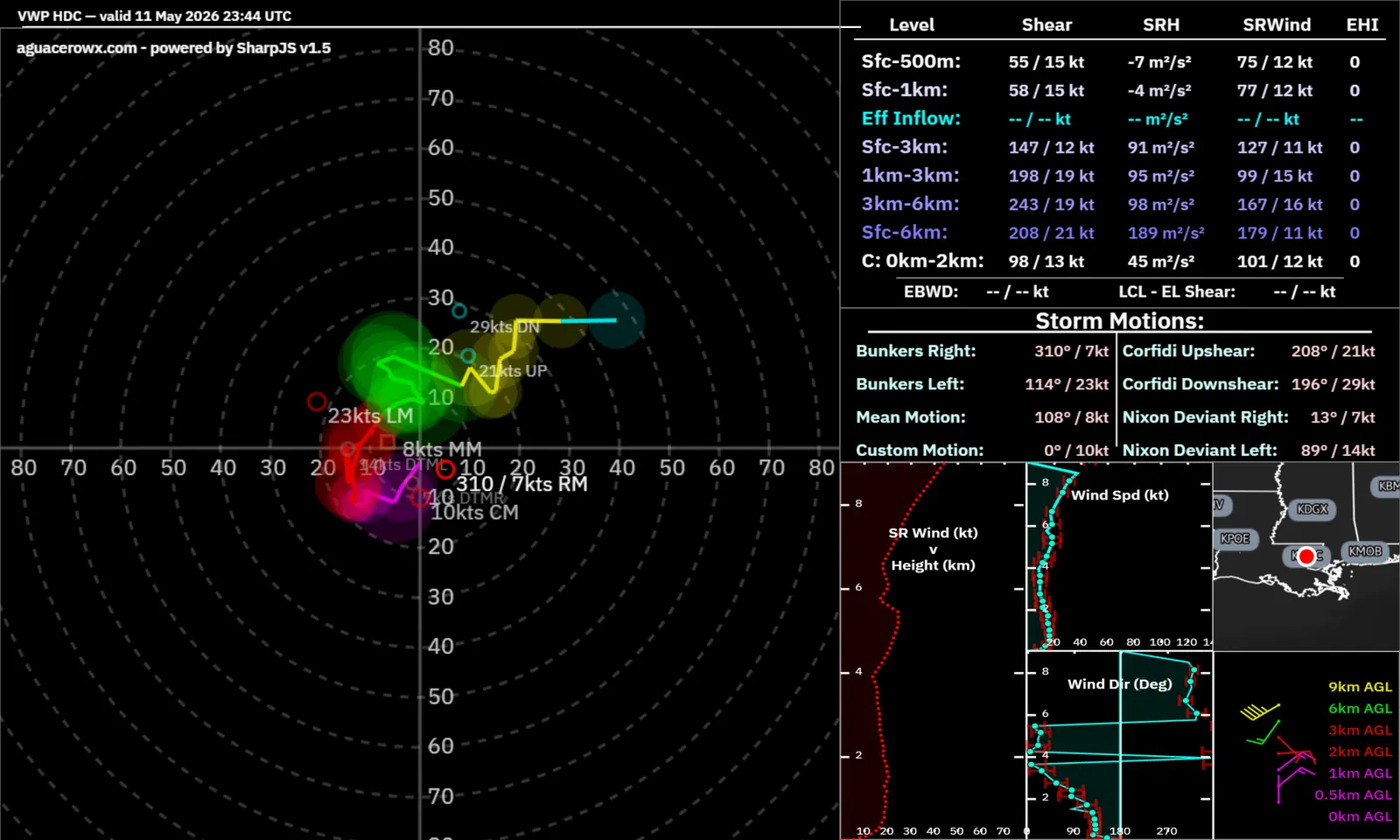Select the KMOB station marker on map
The width and height of the screenshot is (1400, 840).
(x=1365, y=551)
